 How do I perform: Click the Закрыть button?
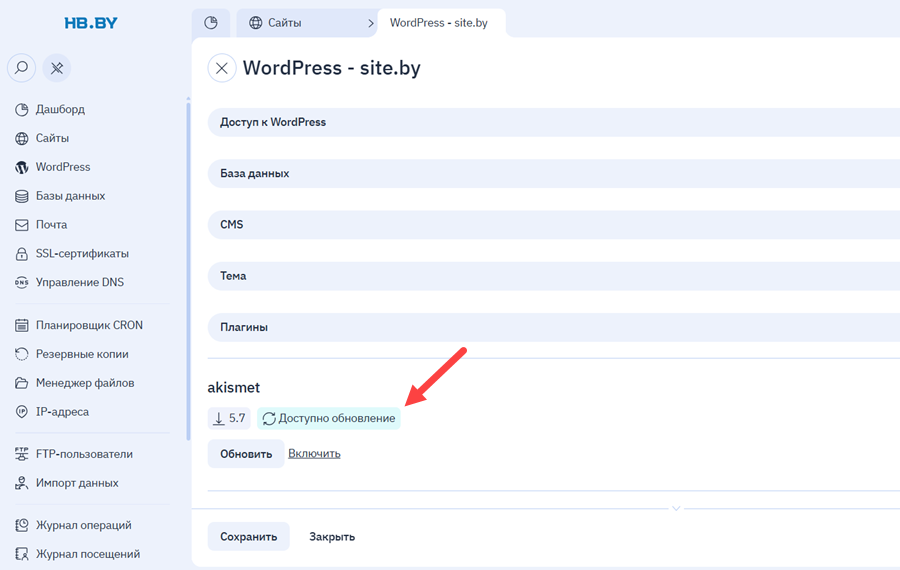[x=332, y=537]
